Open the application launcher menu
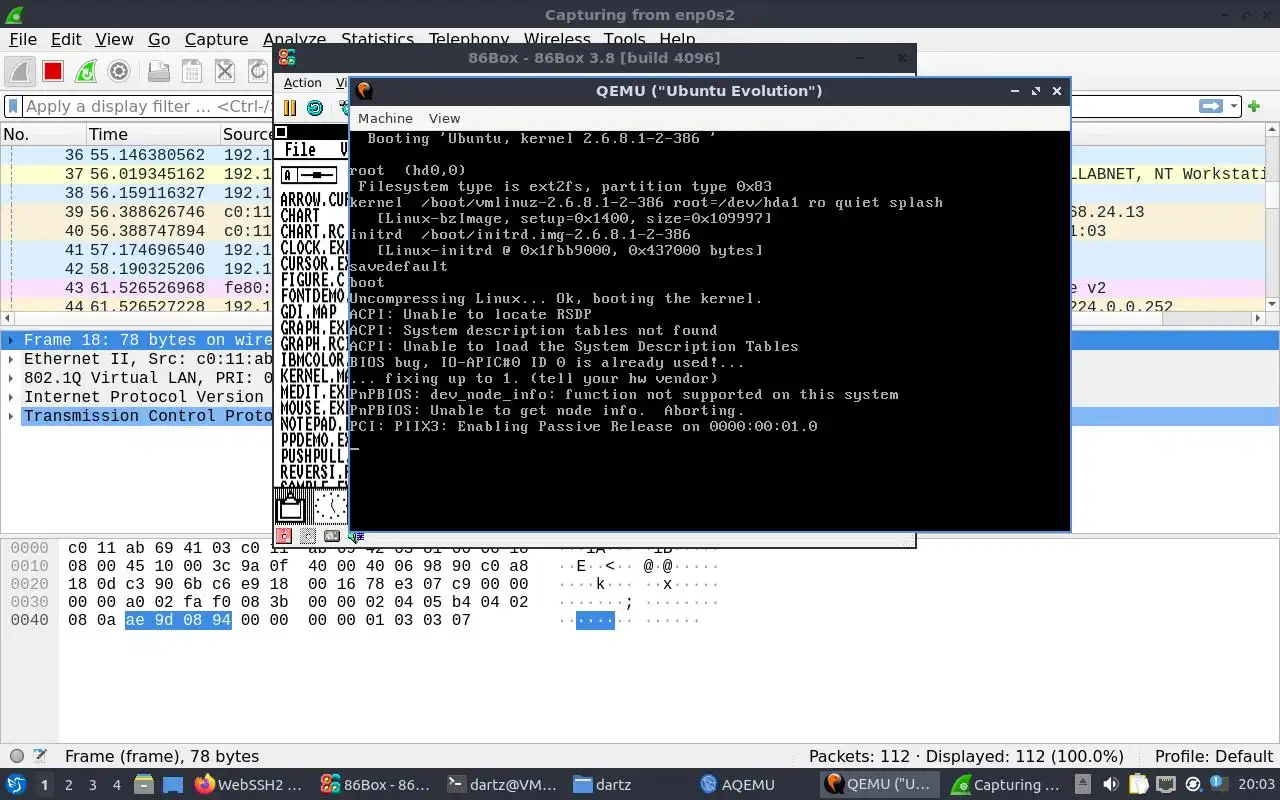This screenshot has height=800, width=1280. tap(16, 785)
